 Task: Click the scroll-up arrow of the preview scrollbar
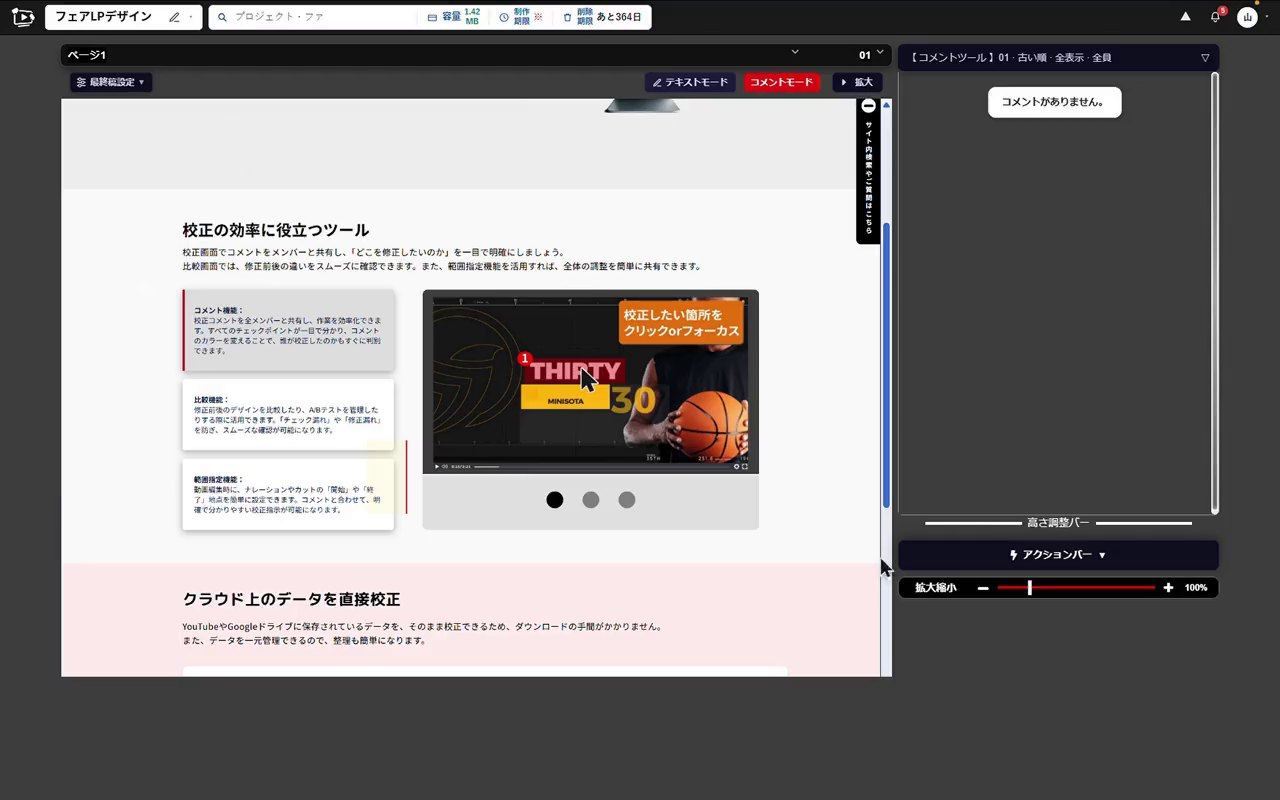pyautogui.click(x=886, y=104)
